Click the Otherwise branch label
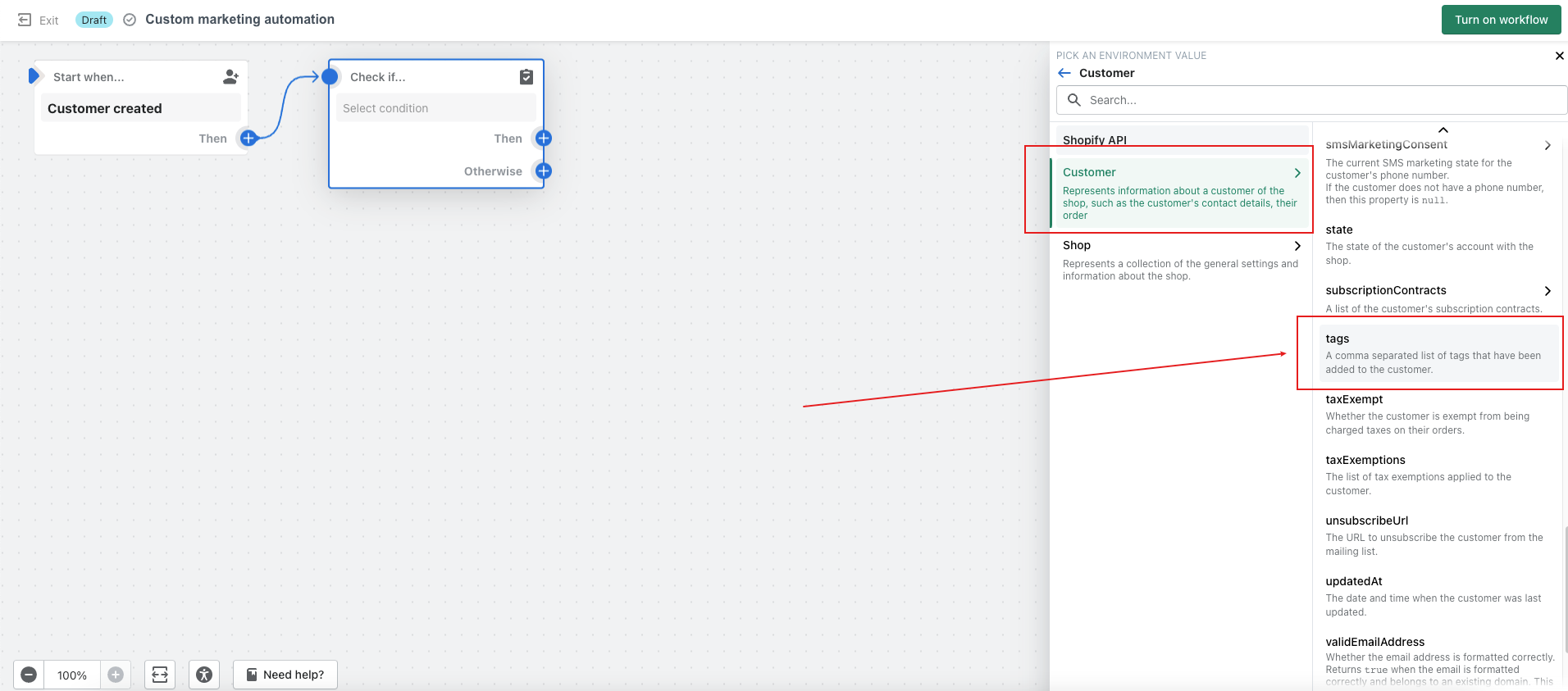 click(x=493, y=171)
